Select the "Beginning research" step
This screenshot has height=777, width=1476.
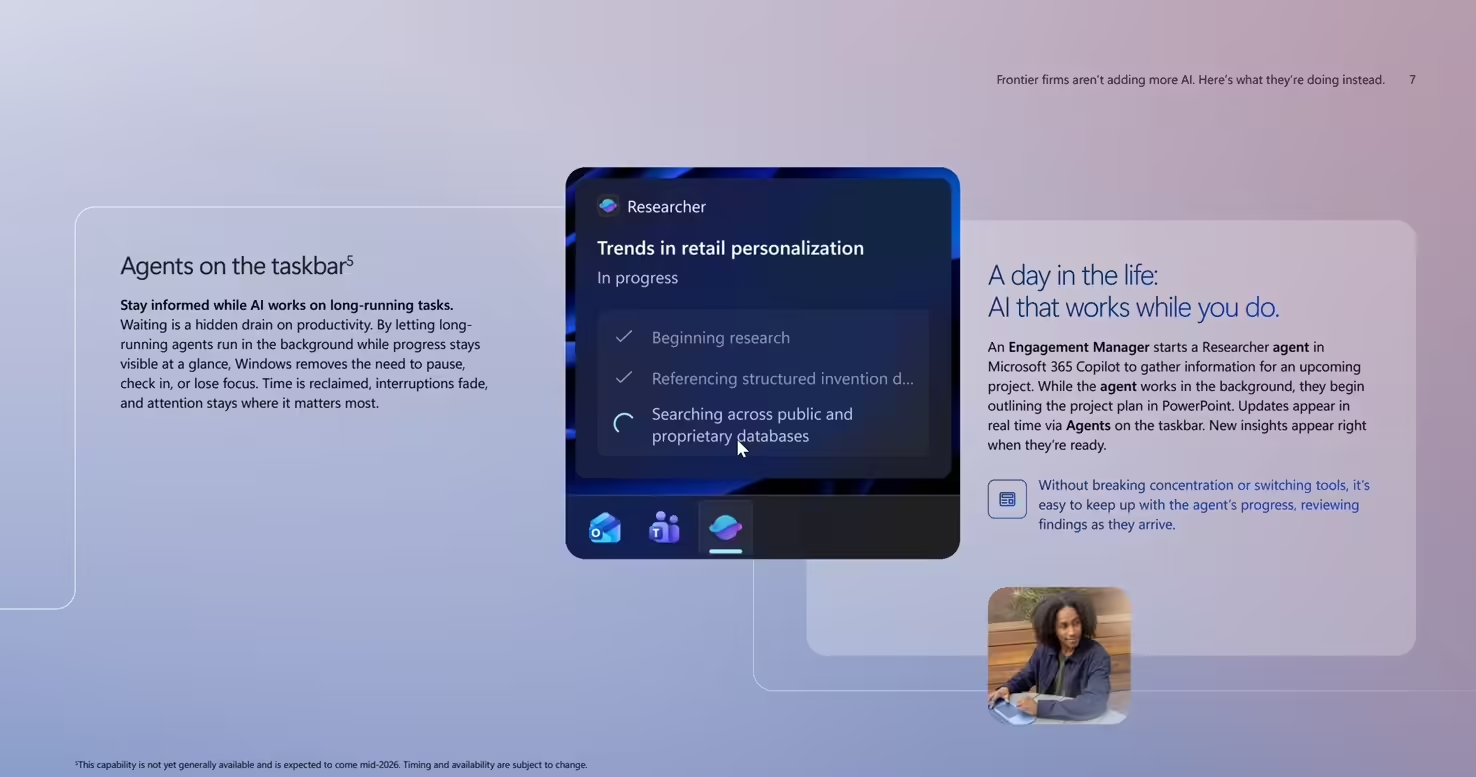point(721,338)
